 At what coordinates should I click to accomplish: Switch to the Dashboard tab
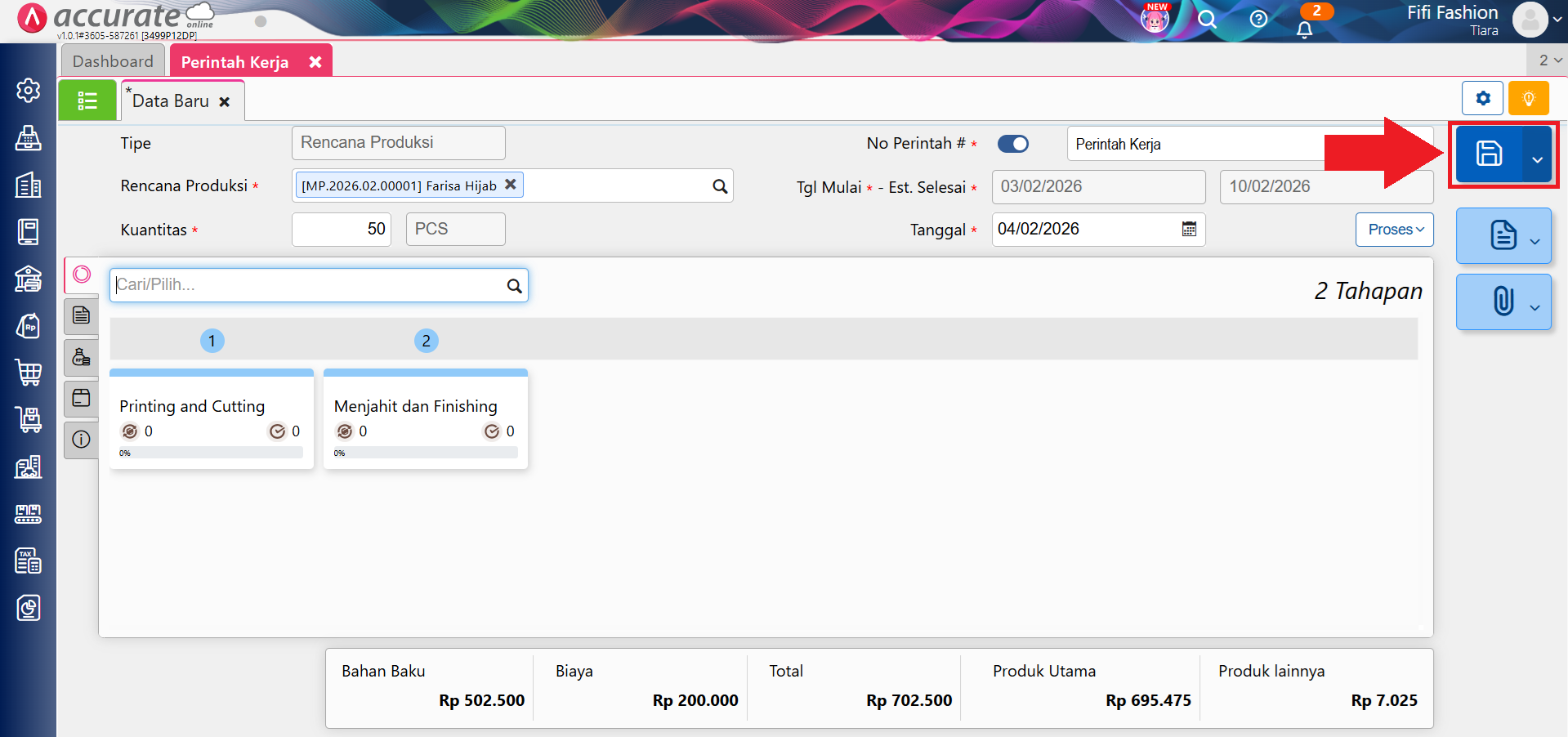tap(113, 61)
